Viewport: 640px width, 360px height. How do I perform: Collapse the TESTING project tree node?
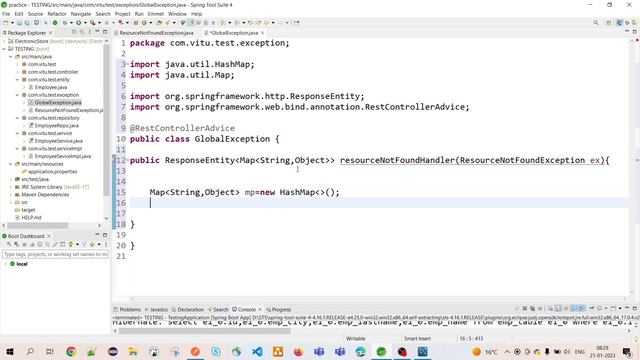pyautogui.click(x=4, y=49)
